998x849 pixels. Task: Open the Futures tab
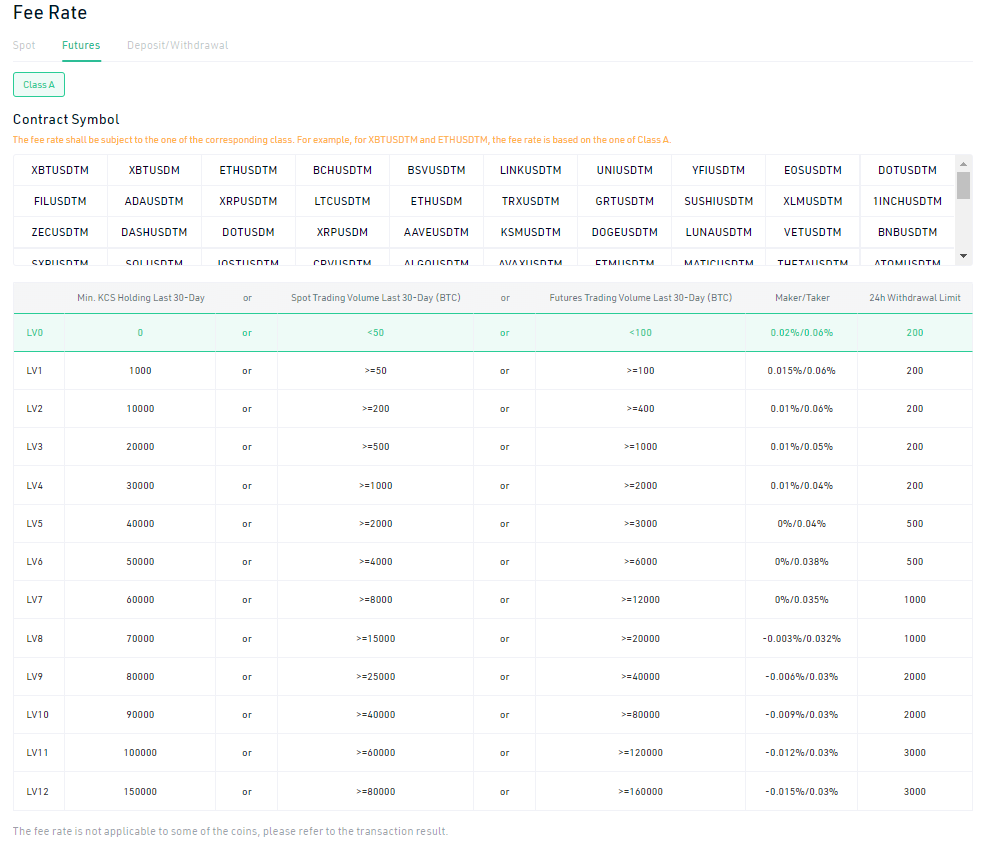click(x=81, y=45)
